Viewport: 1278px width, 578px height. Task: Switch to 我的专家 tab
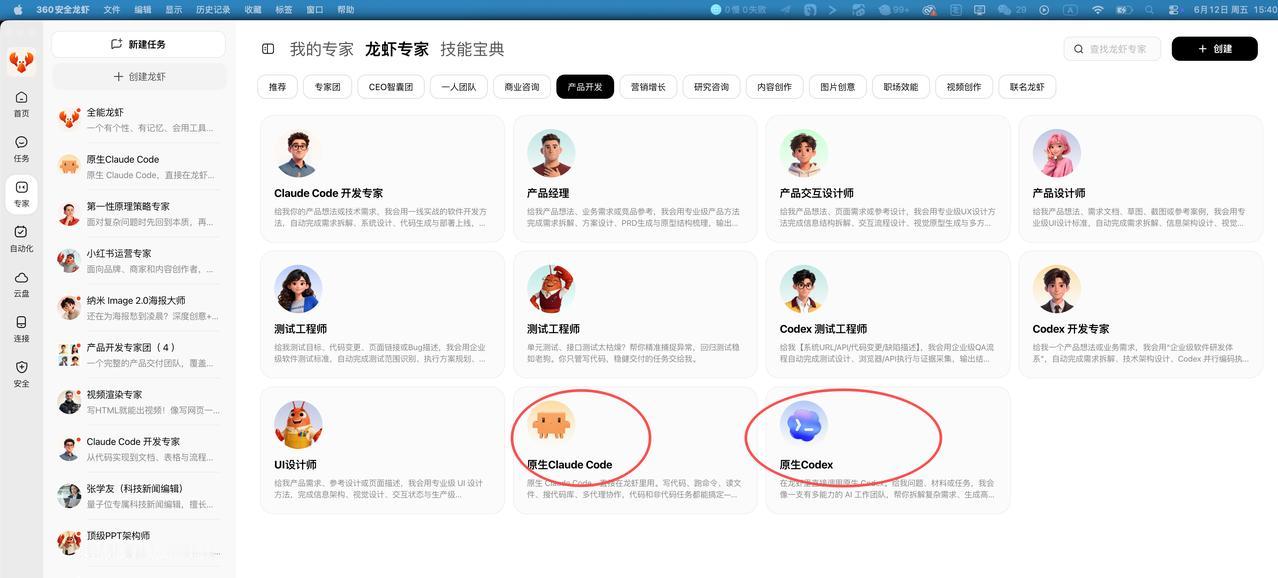(x=321, y=49)
